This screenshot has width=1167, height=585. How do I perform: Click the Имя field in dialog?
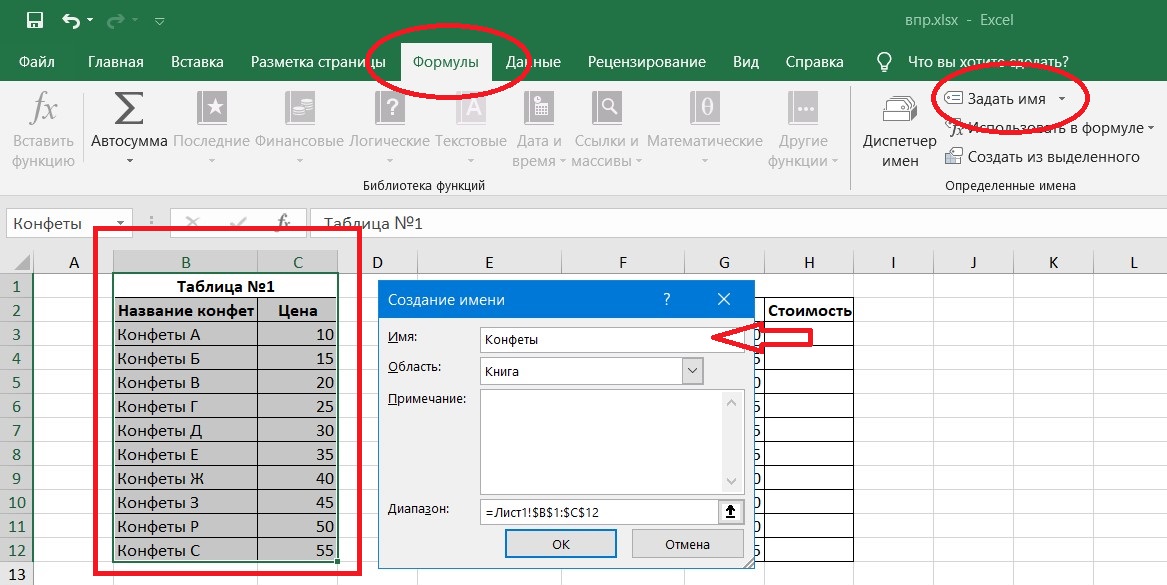[x=612, y=339]
